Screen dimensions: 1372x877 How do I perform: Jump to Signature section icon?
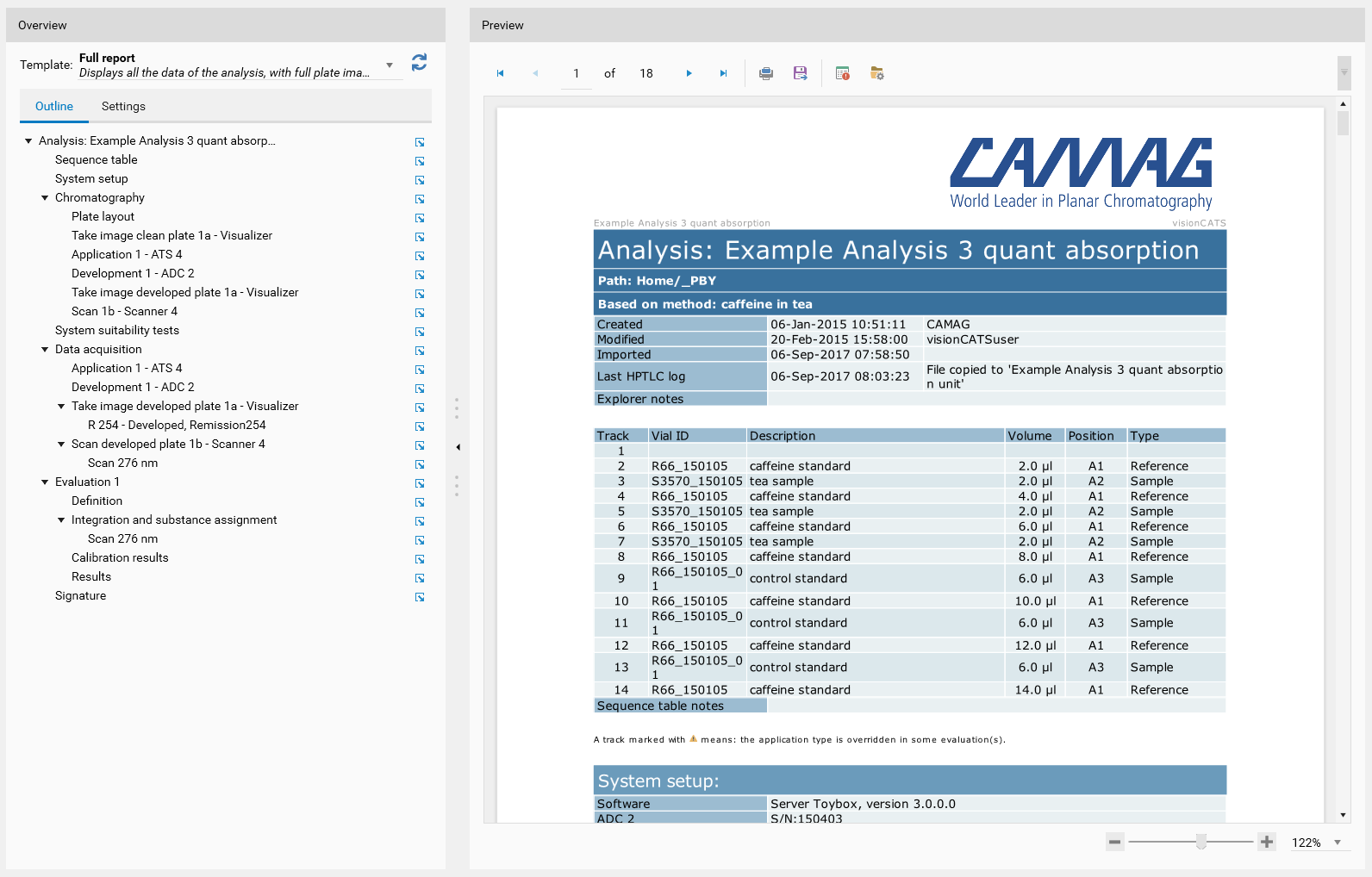420,597
